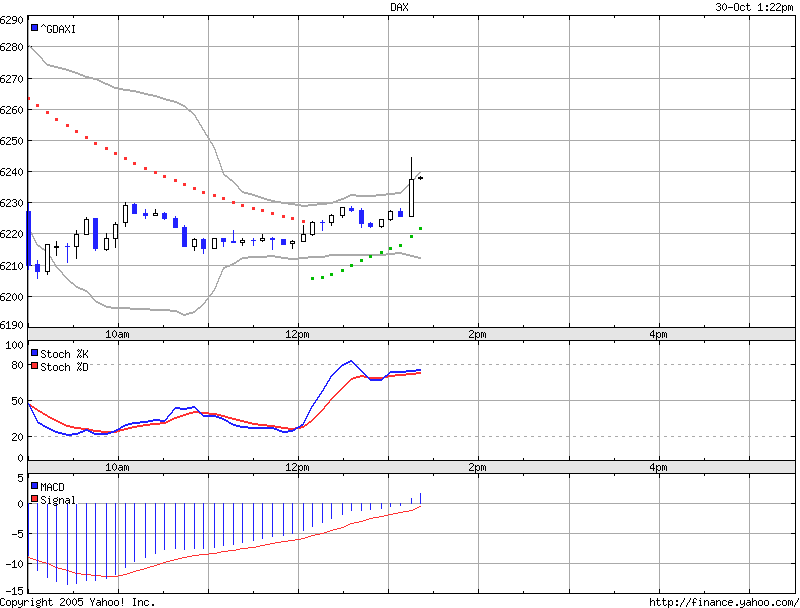Click 12pm on the price chart axis

pyautogui.click(x=297, y=334)
